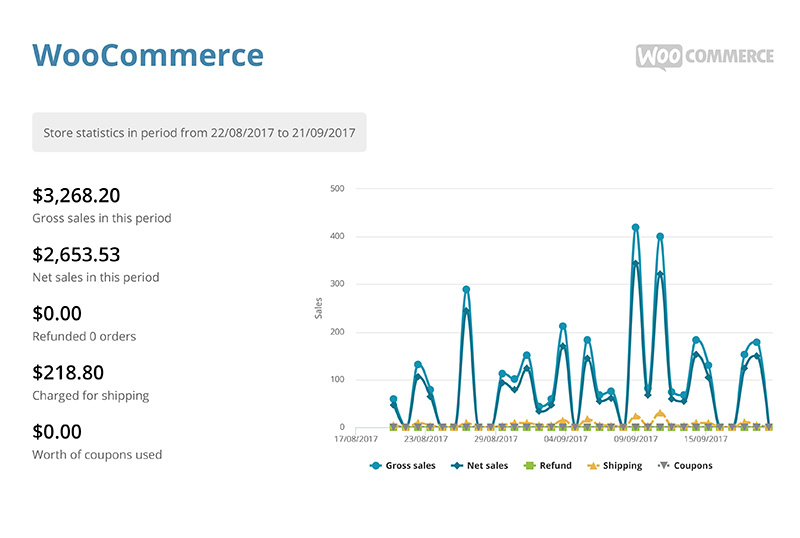Click the 300 y-axis tick label
This screenshot has width=800, height=538.
coord(337,284)
